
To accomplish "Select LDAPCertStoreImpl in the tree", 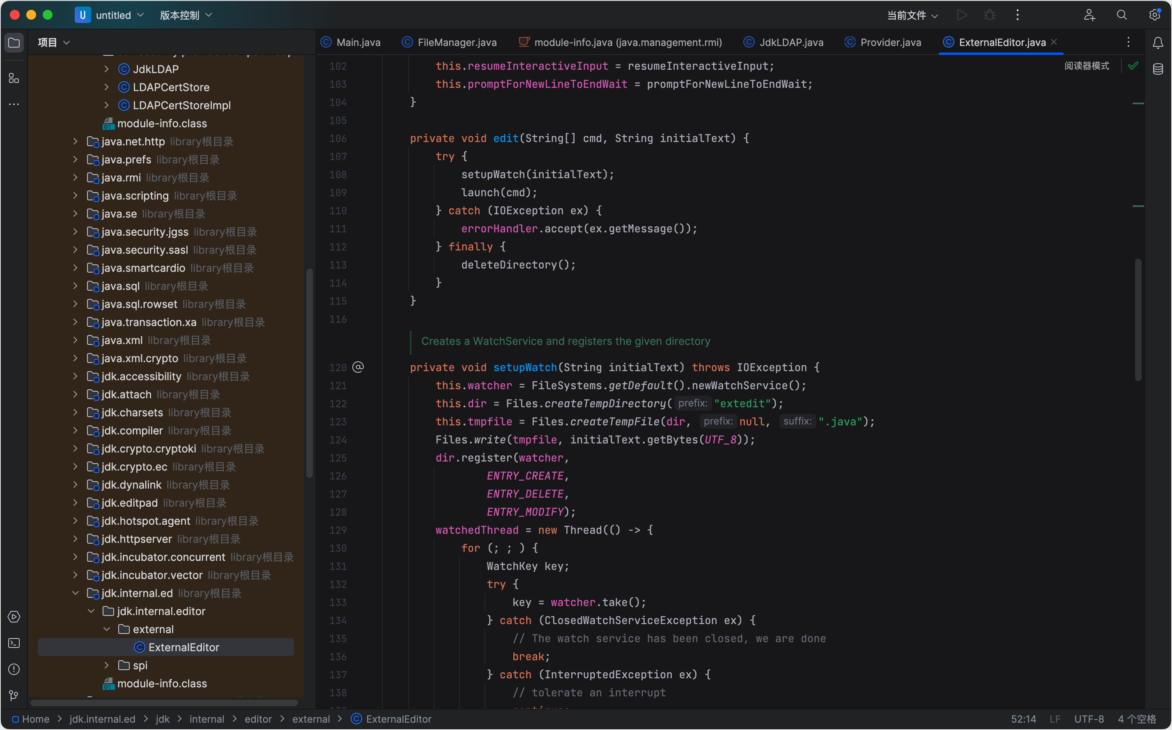I will tap(182, 105).
